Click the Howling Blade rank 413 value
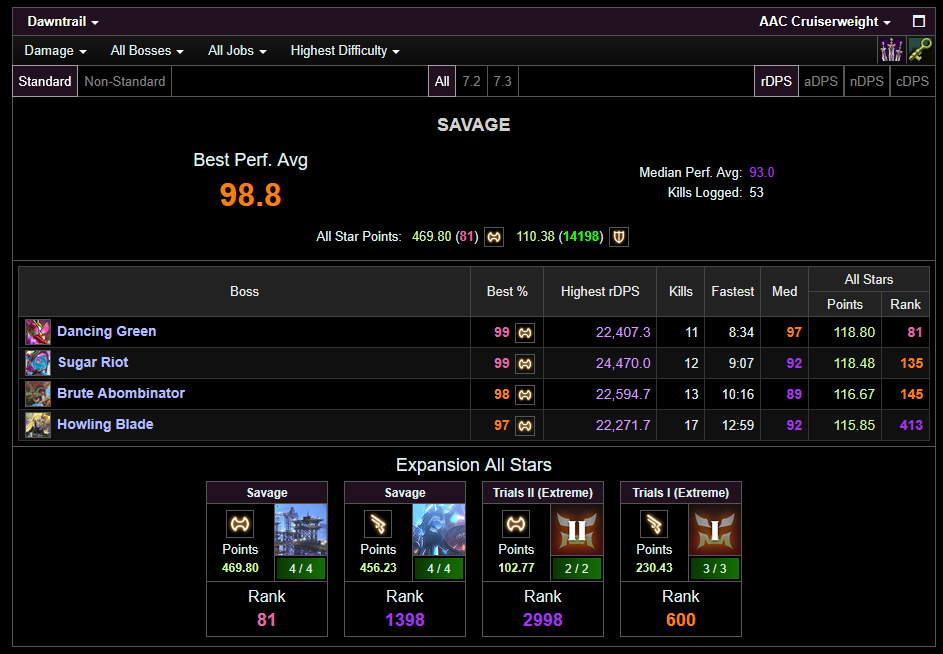The image size is (943, 654). [x=911, y=425]
